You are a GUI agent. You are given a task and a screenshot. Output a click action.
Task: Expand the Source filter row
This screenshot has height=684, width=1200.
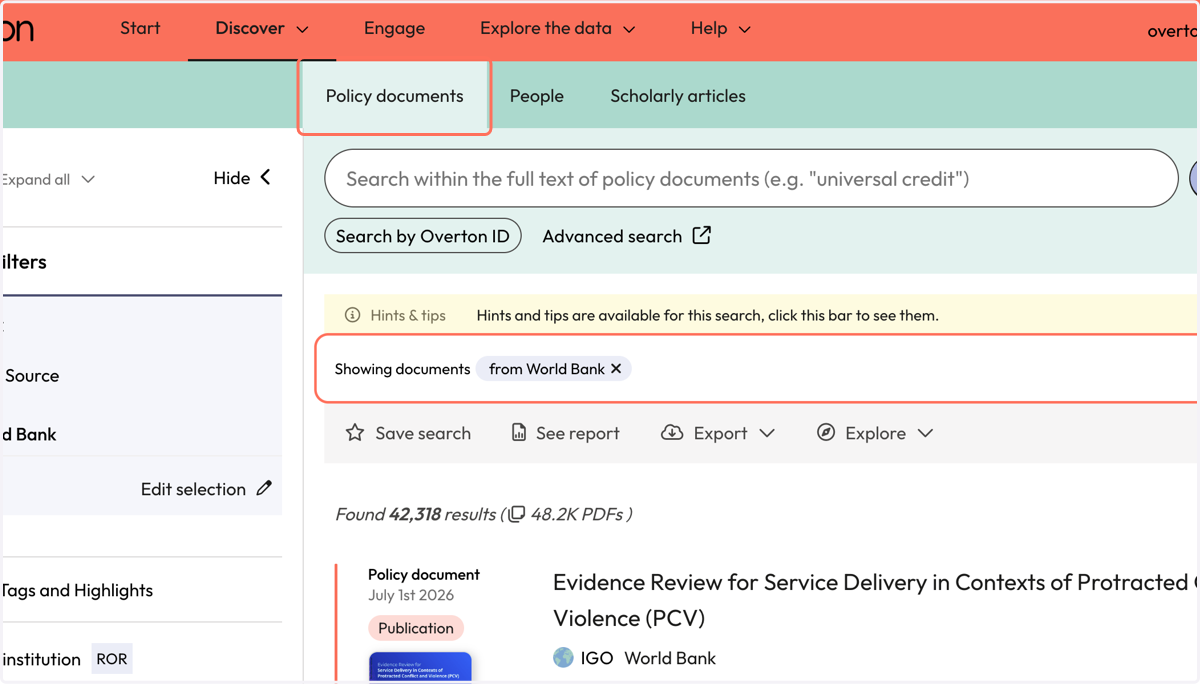click(x=140, y=376)
